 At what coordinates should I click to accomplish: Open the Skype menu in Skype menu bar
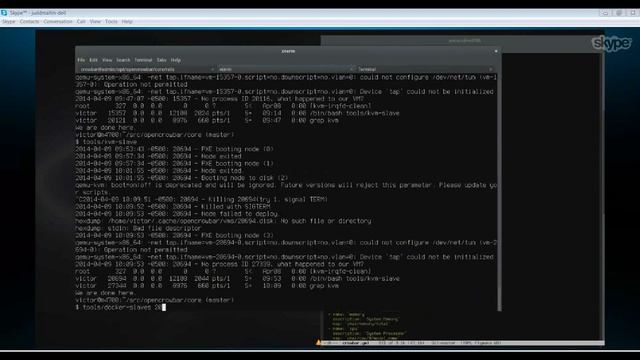pyautogui.click(x=9, y=22)
